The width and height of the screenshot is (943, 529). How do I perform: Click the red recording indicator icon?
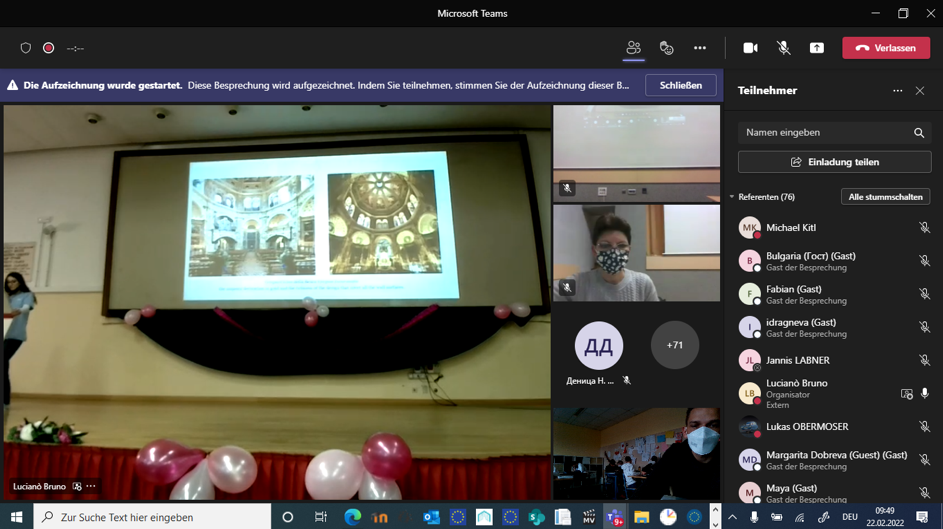[x=48, y=48]
